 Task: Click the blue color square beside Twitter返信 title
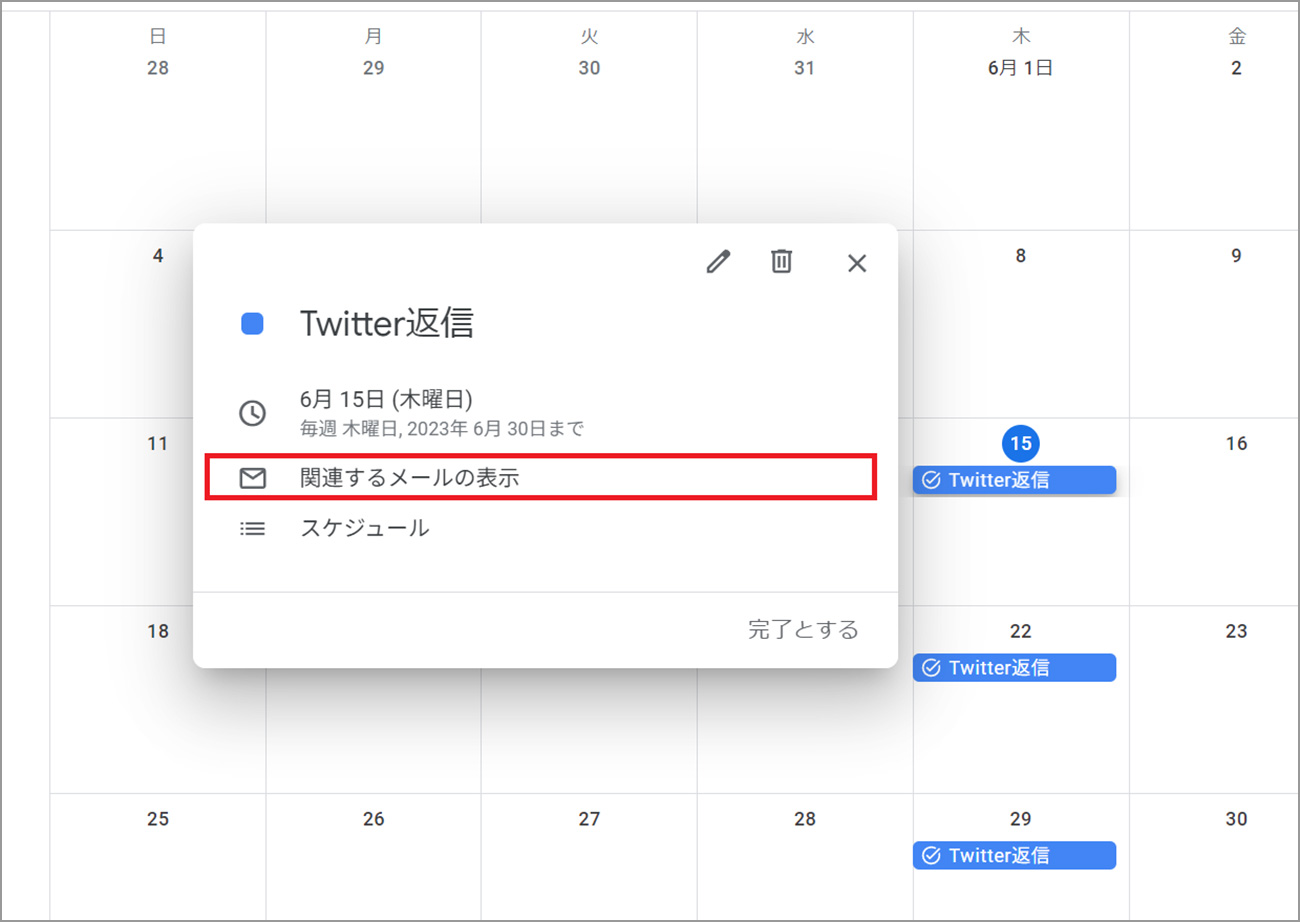tap(252, 324)
